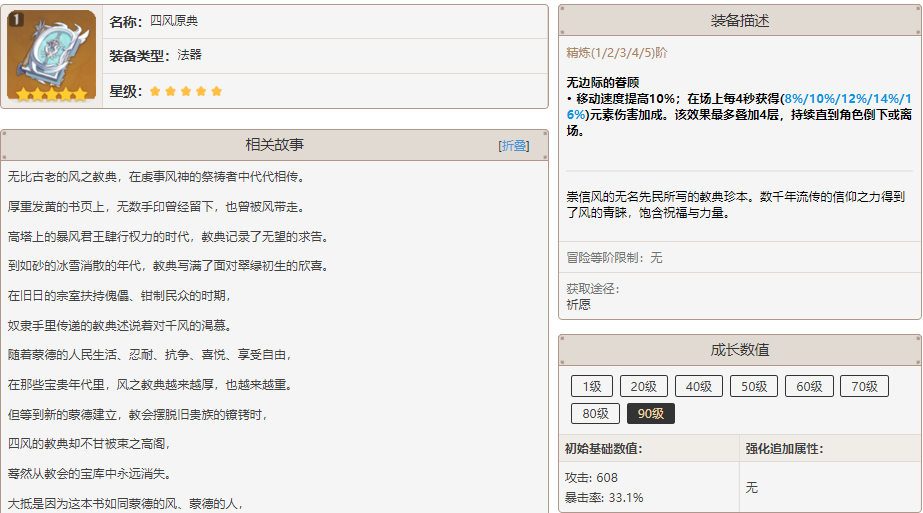The image size is (923, 513).
Task: Select the 20级 level button
Action: [643, 386]
